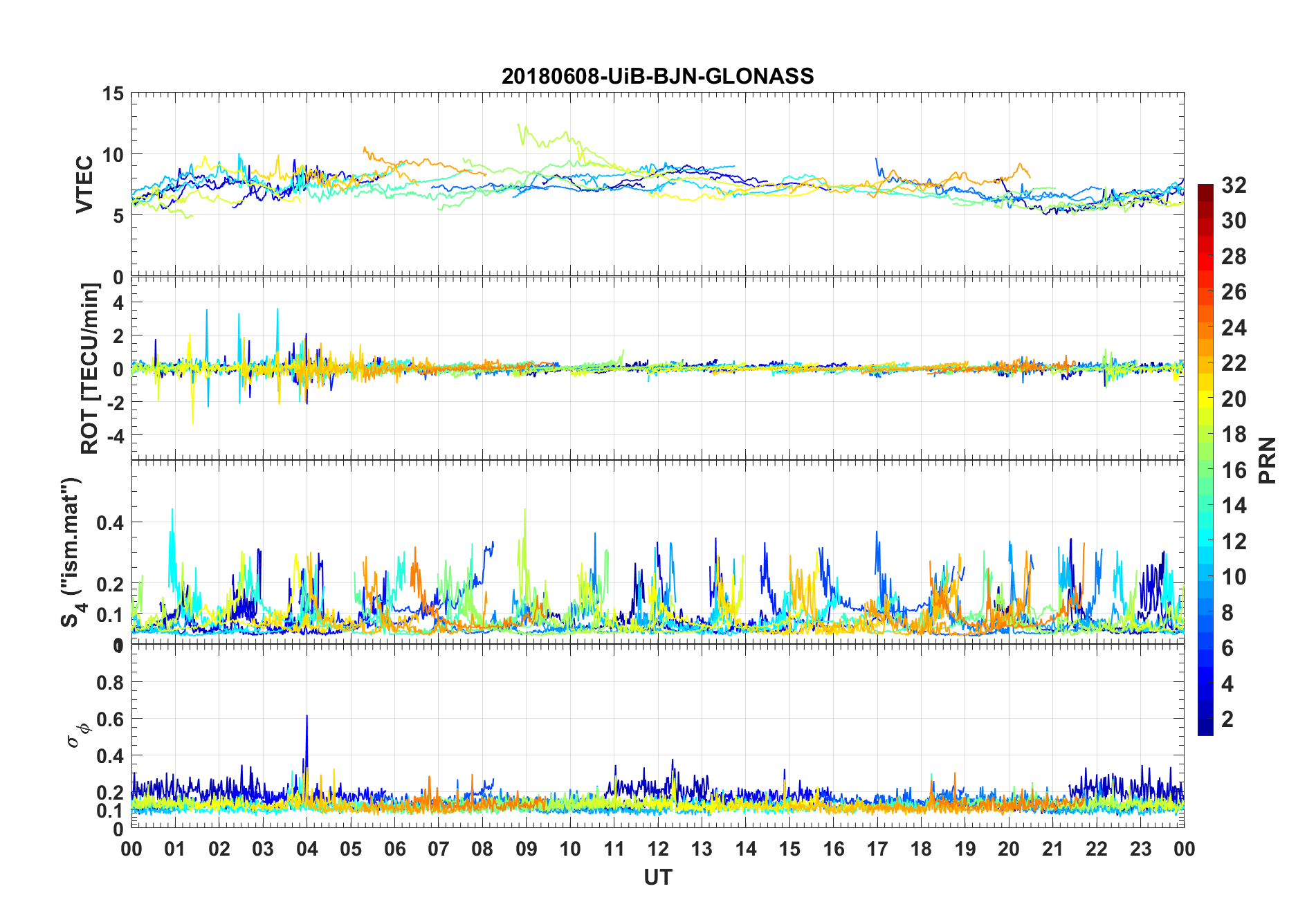Click the PRN colorbar label

coord(1267,461)
